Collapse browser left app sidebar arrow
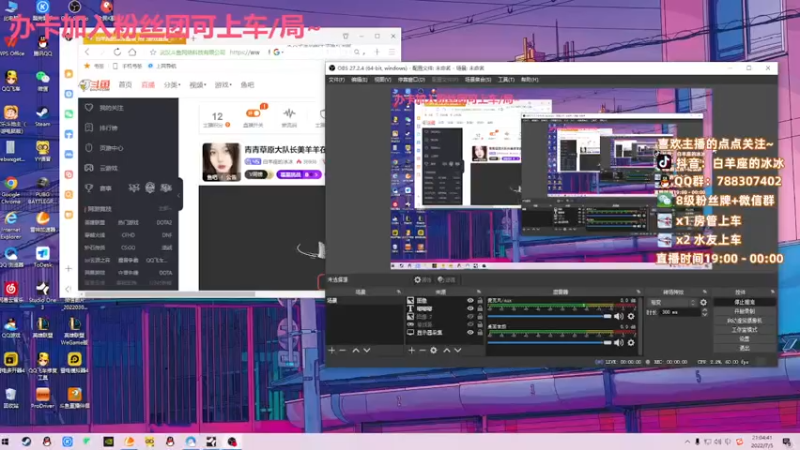The image size is (800, 450). [x=68, y=289]
